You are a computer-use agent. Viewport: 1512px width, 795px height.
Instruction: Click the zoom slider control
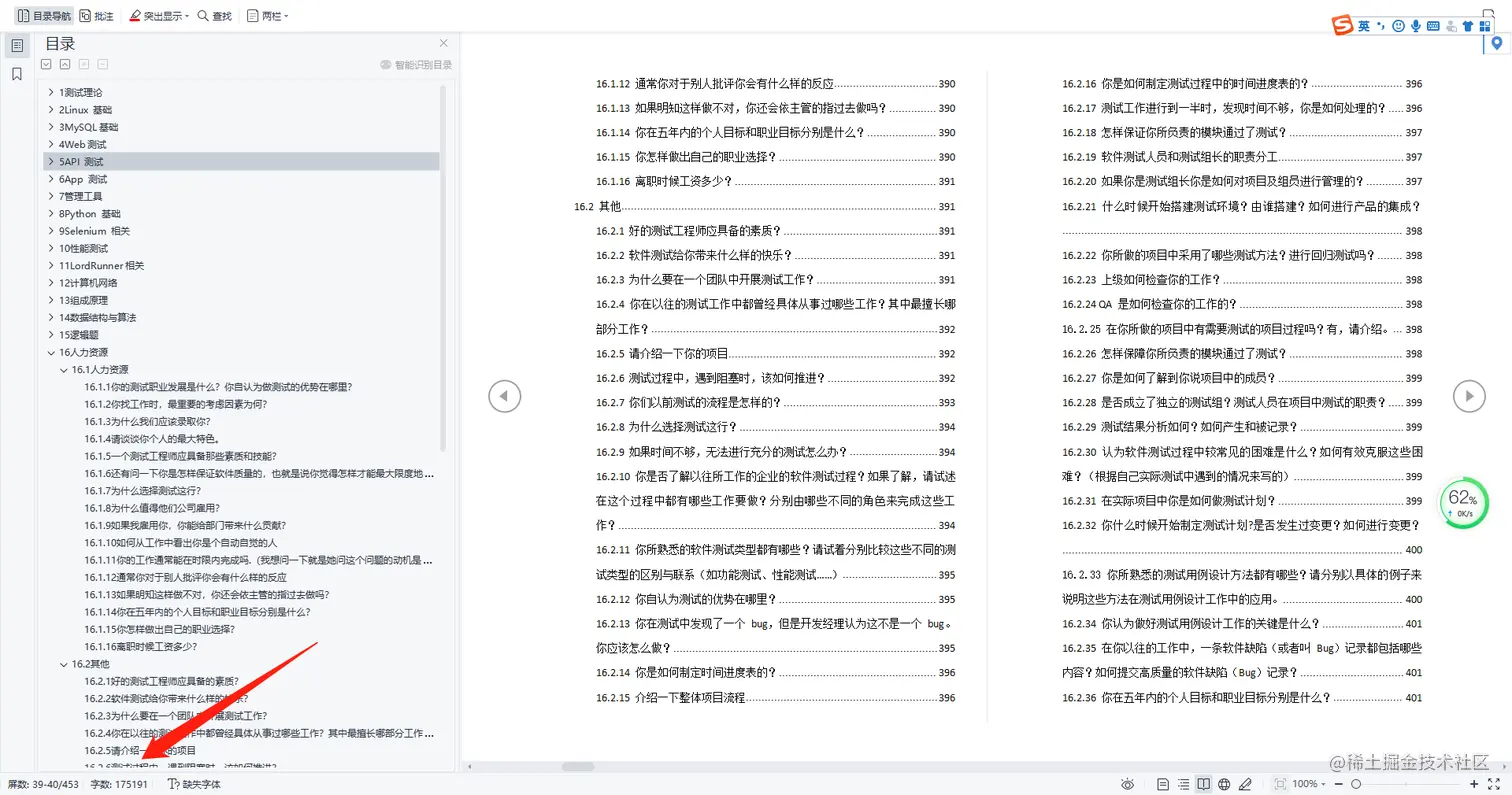1356,784
